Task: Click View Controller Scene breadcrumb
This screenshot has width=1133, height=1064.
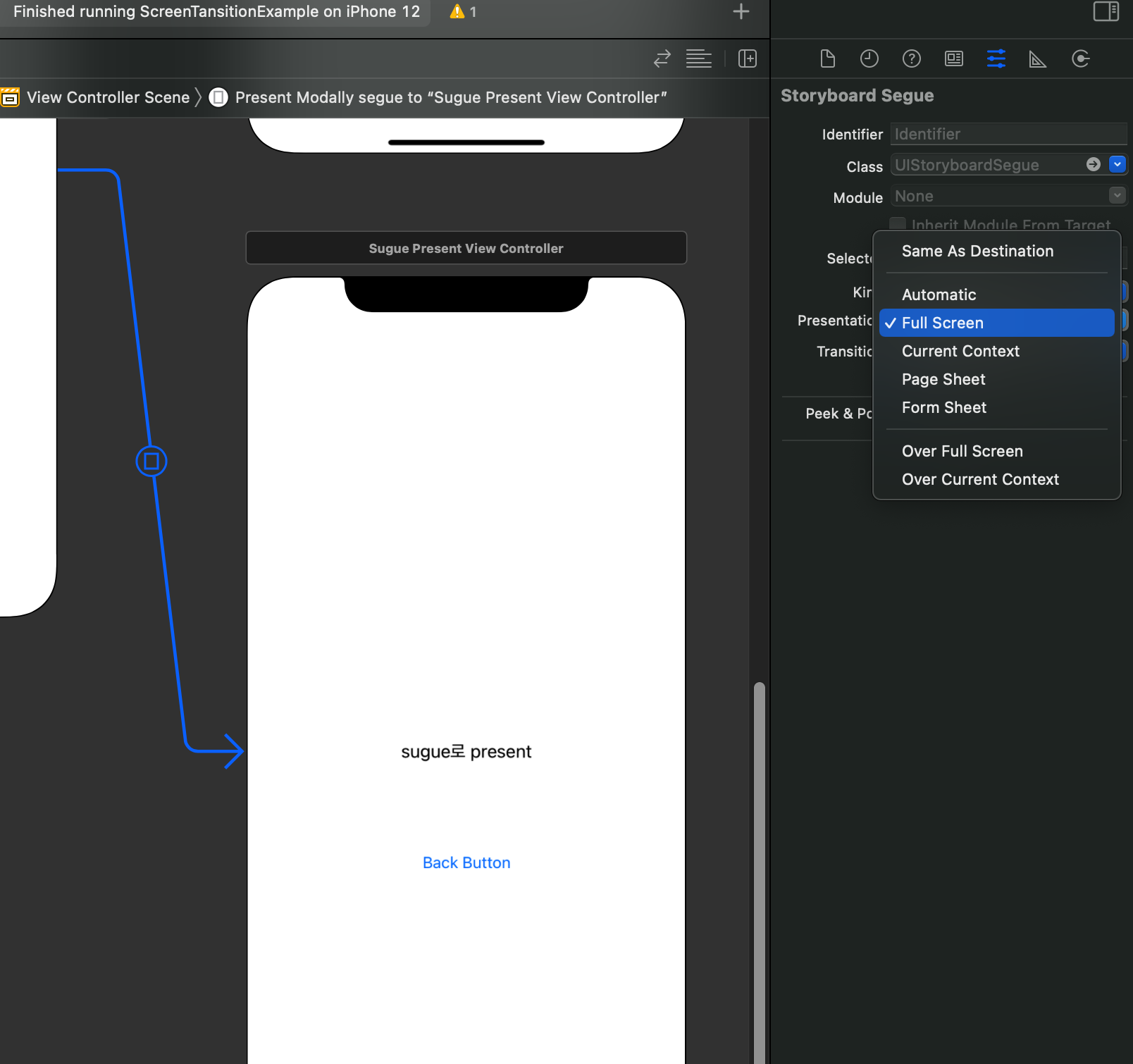Action: (x=109, y=97)
